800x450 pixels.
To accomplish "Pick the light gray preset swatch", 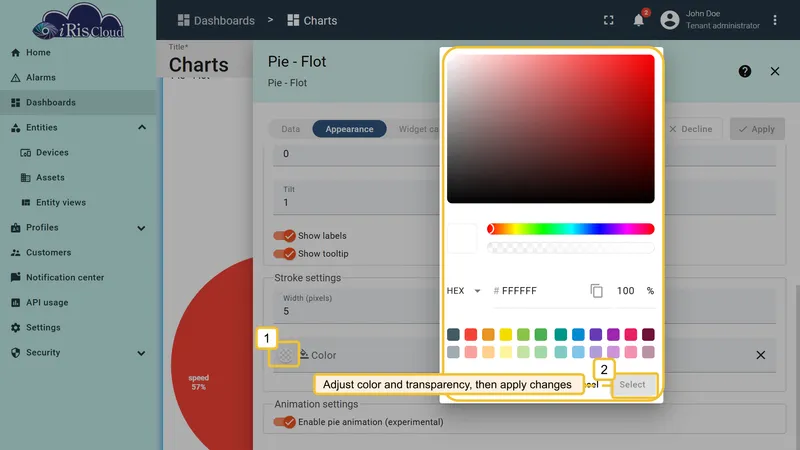I will (453, 352).
